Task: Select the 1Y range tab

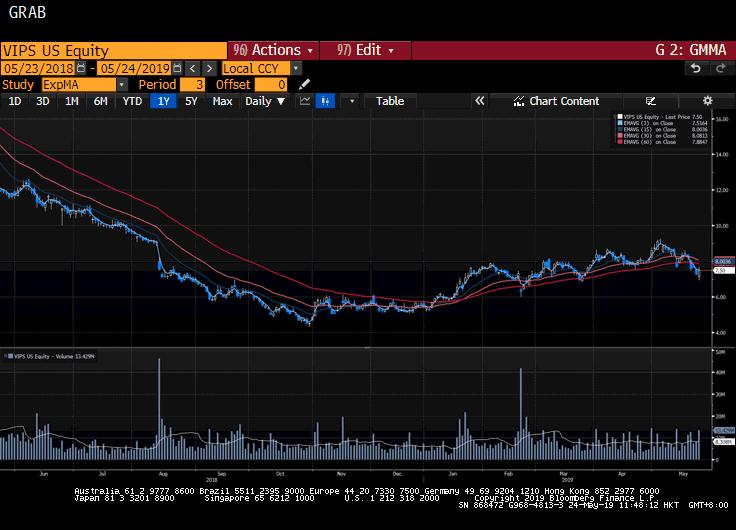Action: tap(163, 101)
